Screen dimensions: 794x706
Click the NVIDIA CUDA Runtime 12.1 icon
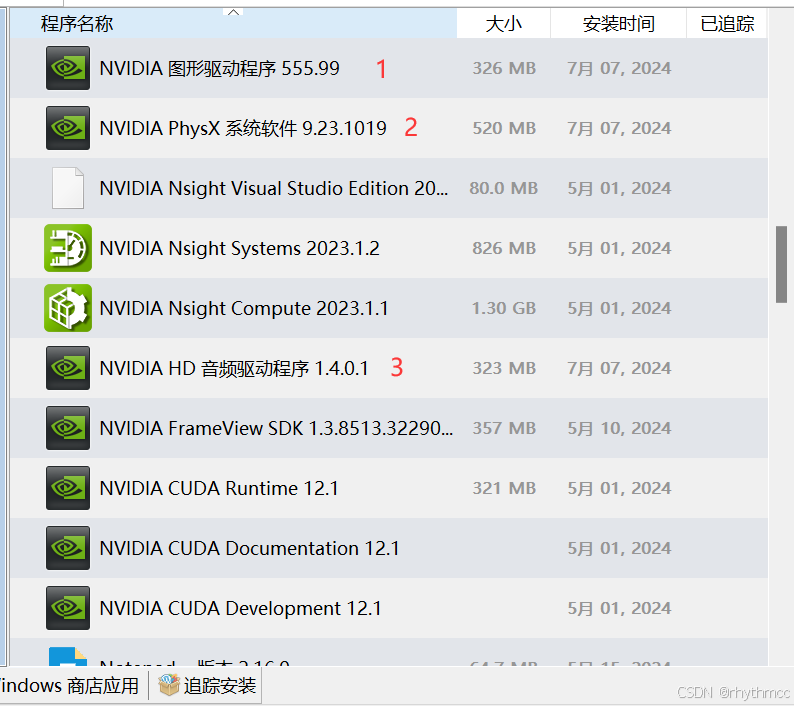click(x=68, y=488)
